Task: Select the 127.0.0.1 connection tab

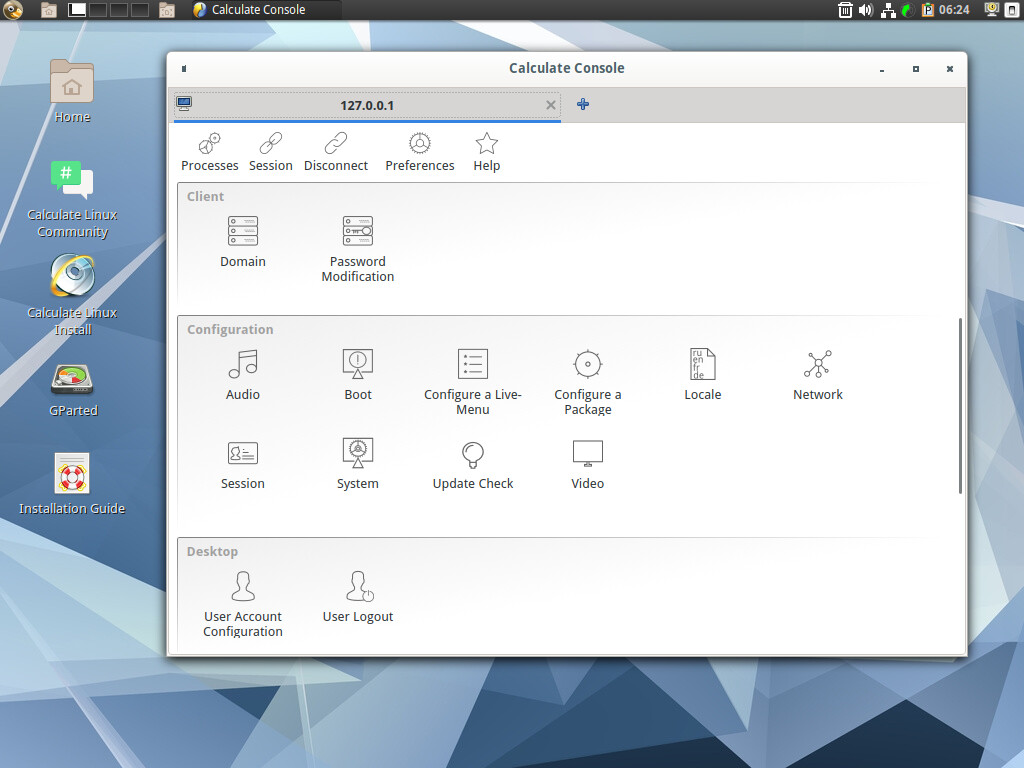Action: click(367, 105)
